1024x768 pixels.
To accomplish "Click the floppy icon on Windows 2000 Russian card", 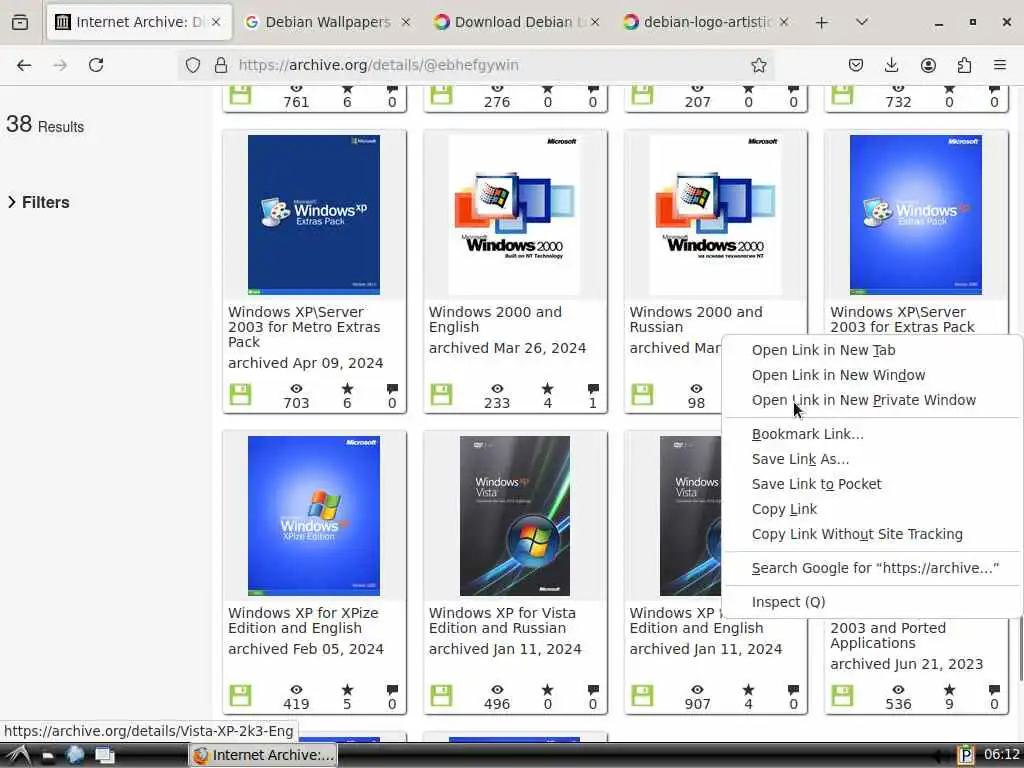I will [643, 394].
